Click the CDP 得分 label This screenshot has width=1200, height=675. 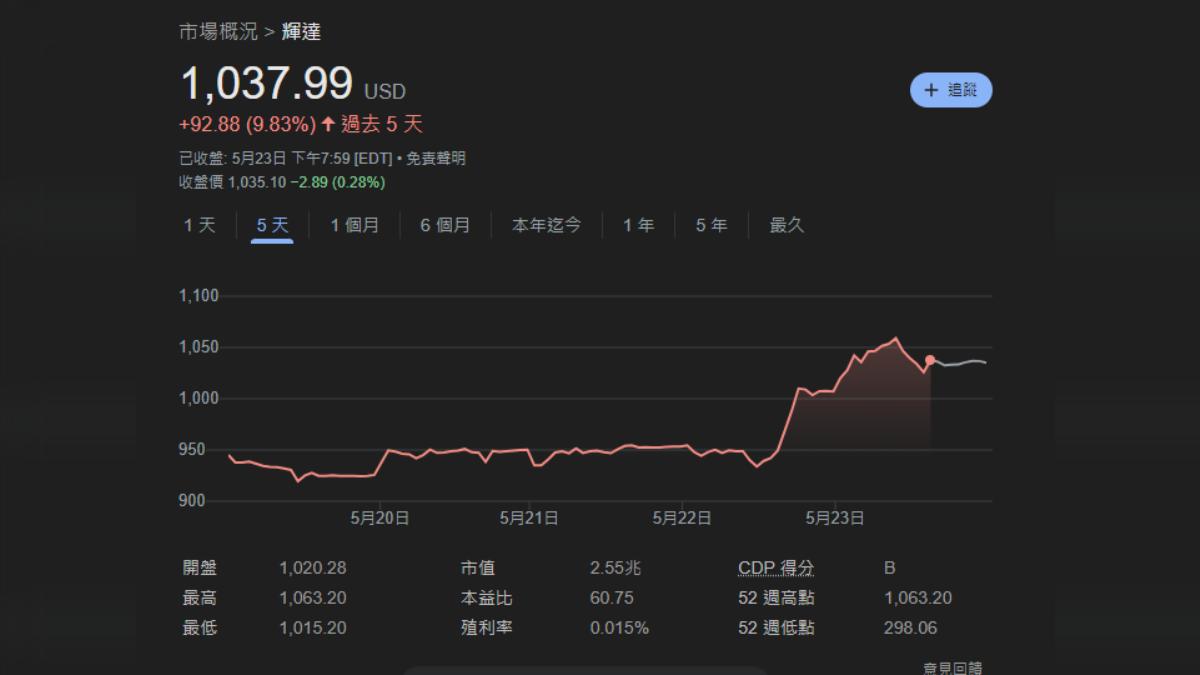[x=776, y=568]
